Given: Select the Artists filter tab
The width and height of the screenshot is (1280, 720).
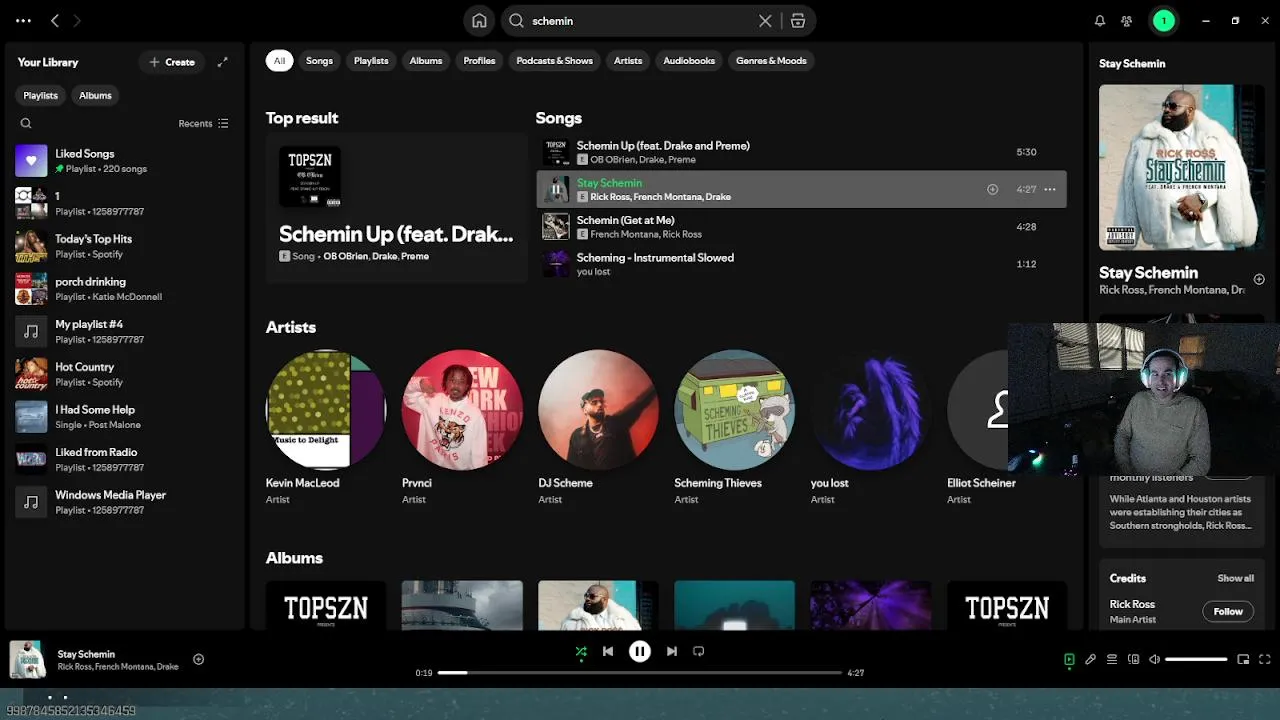Looking at the screenshot, I should coord(628,61).
